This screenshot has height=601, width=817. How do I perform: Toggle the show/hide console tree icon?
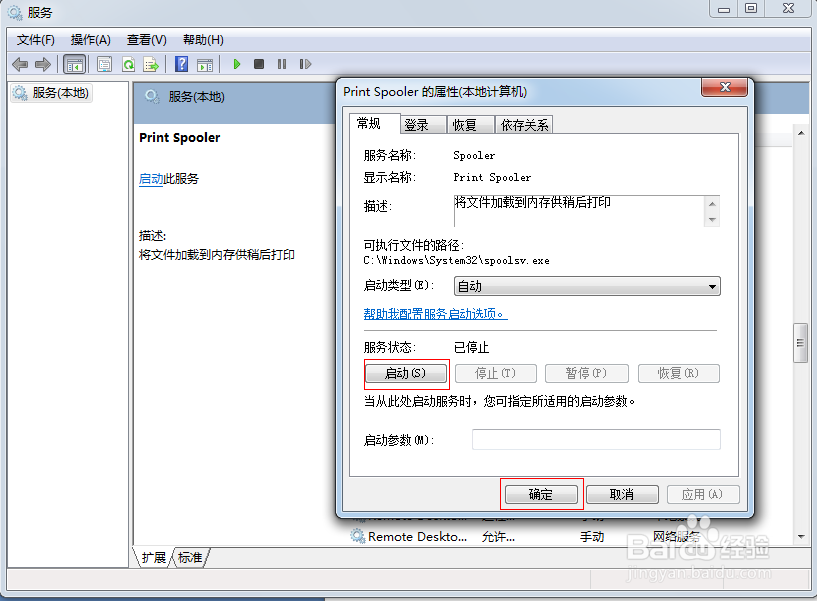74,65
